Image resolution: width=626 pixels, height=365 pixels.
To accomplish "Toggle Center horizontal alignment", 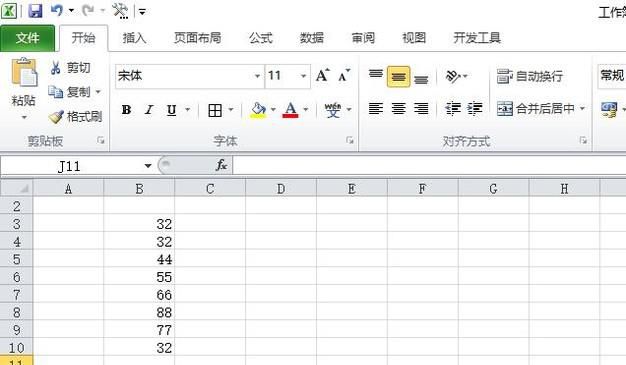I will tap(398, 109).
